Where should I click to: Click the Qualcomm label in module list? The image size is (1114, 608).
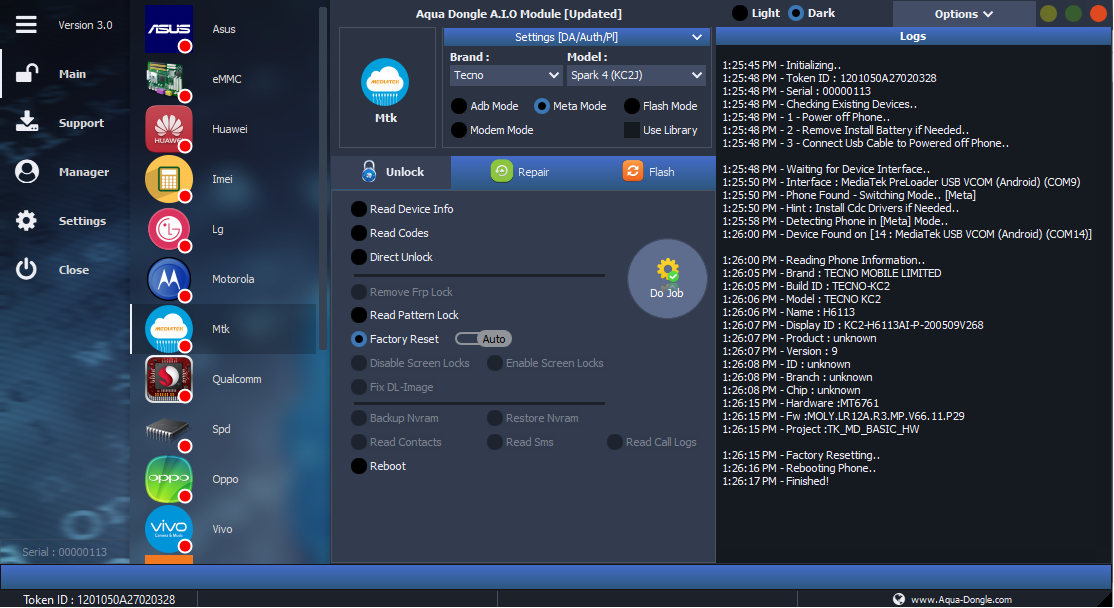coord(237,379)
